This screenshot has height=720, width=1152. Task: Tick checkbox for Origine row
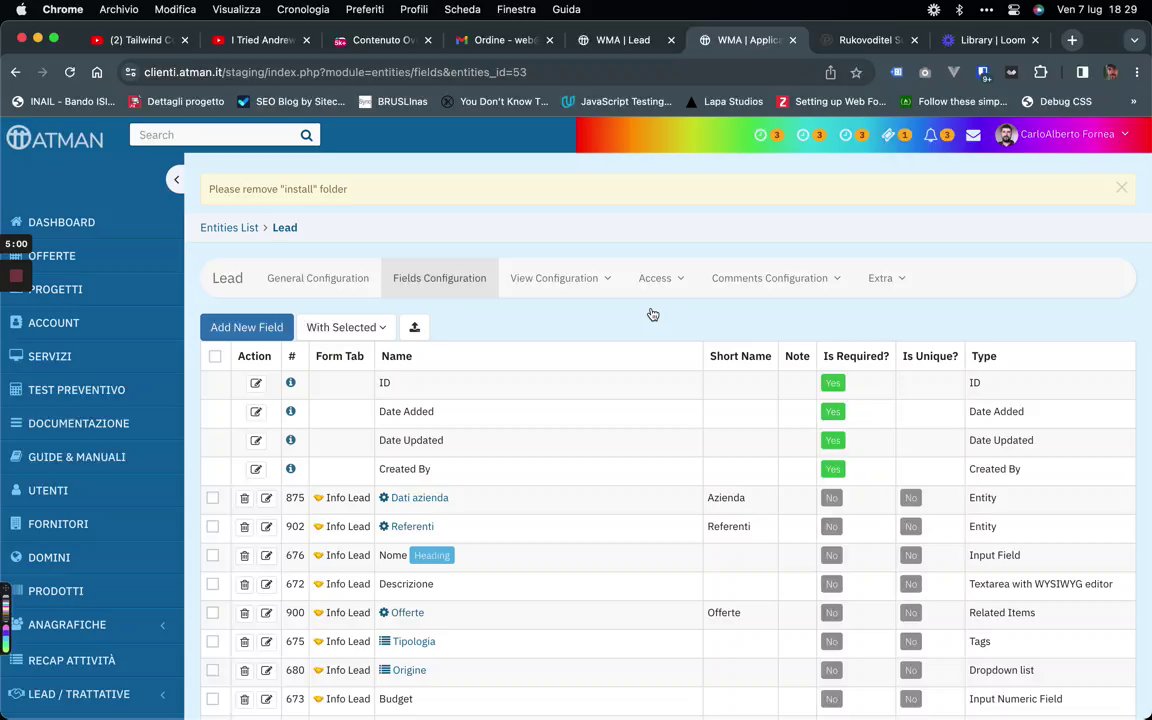212,669
